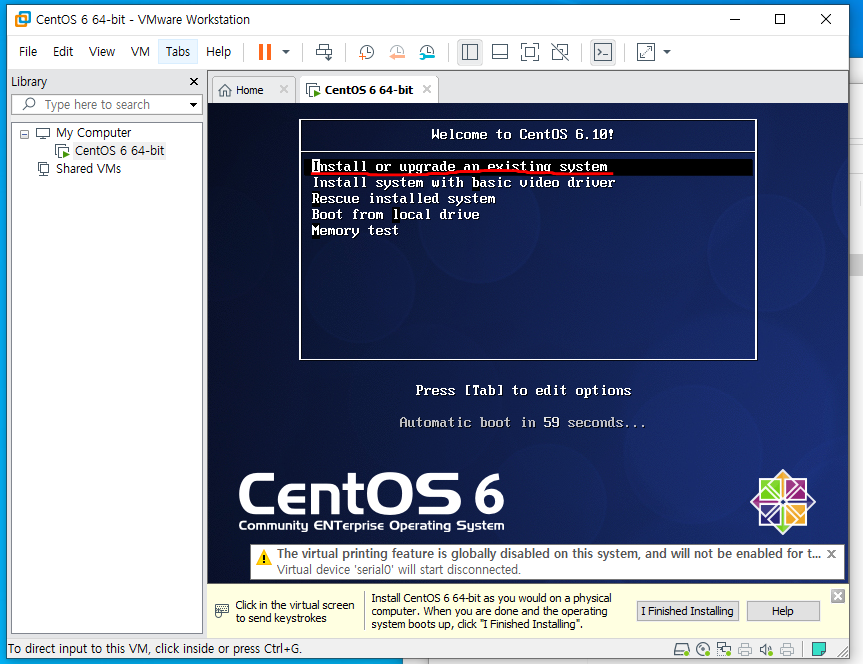
Task: Switch to the Home tab
Action: 249,90
